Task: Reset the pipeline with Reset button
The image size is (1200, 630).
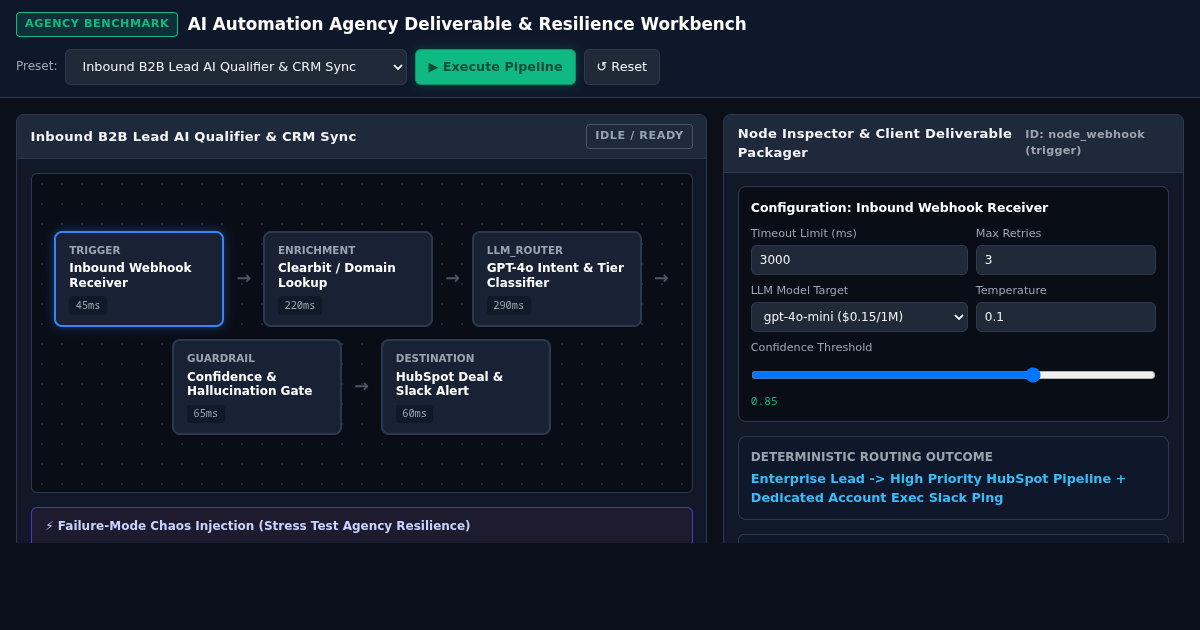Action: tap(622, 67)
